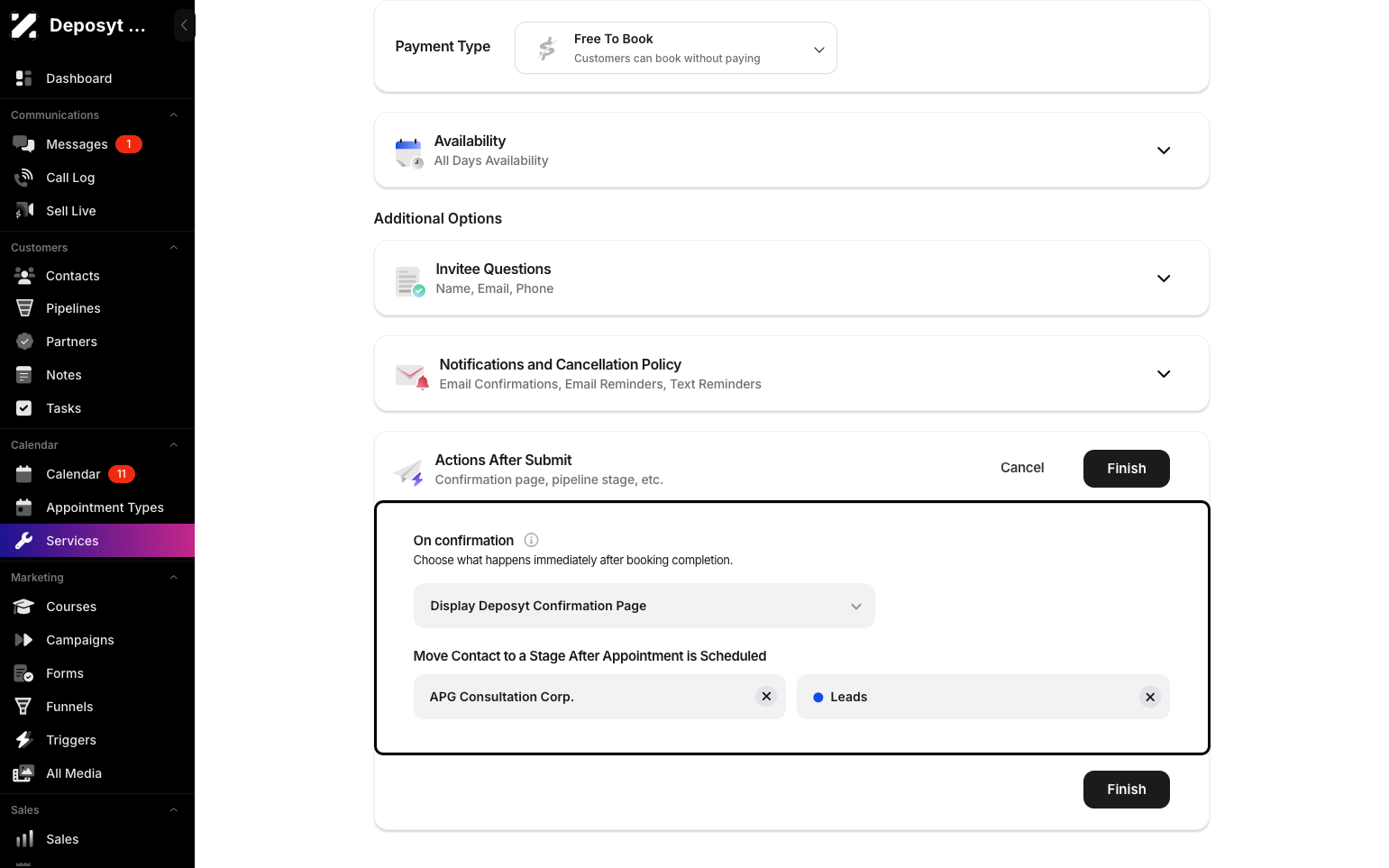Open the Courses graduation cap icon
Viewport: 1389px width, 868px height.
tap(24, 607)
